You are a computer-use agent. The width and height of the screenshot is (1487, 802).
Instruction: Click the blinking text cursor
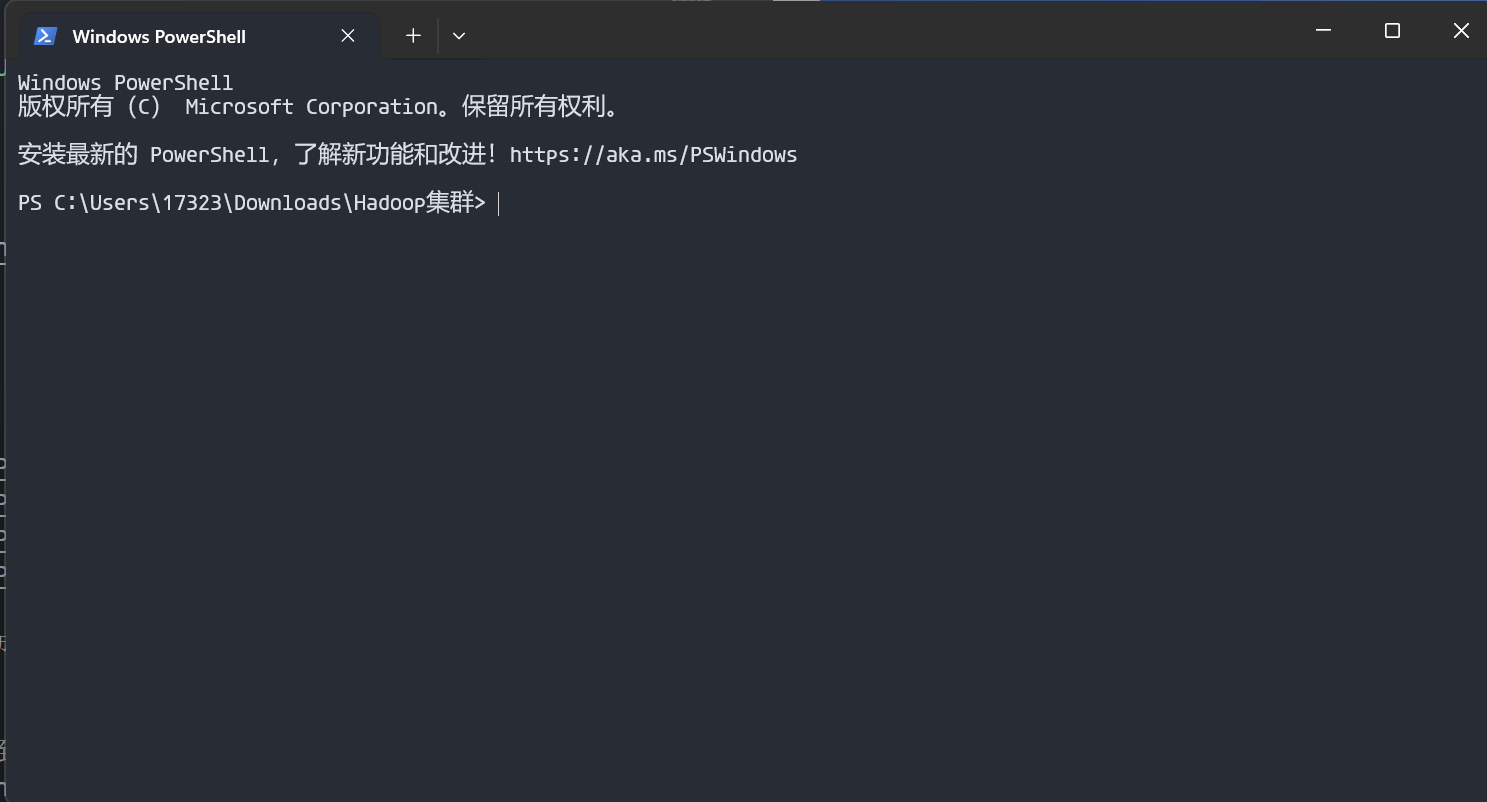coord(500,203)
